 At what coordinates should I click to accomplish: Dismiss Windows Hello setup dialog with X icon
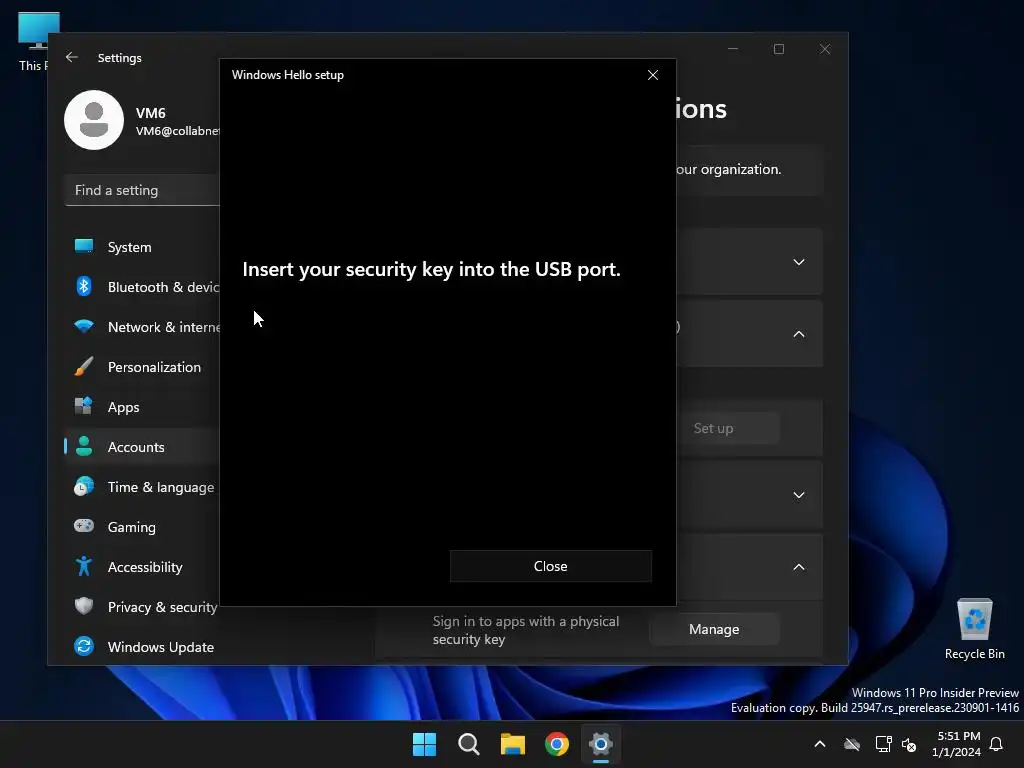pos(652,75)
